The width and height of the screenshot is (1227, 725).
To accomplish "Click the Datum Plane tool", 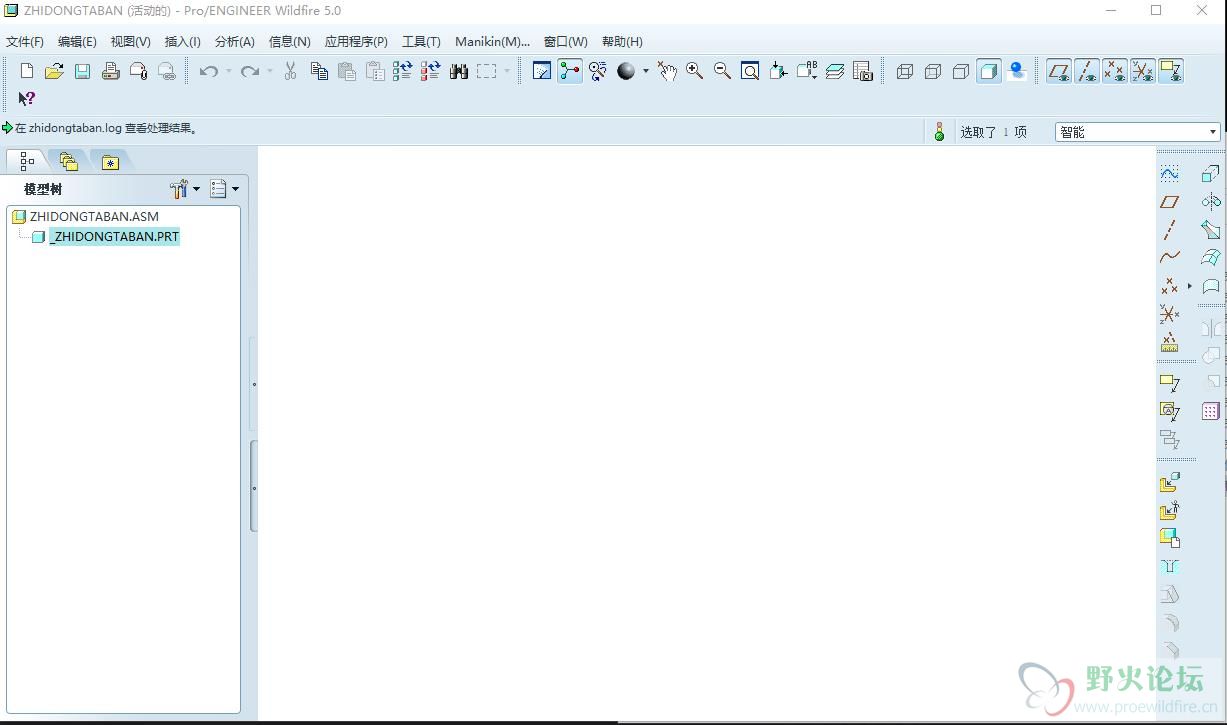I will 1169,202.
